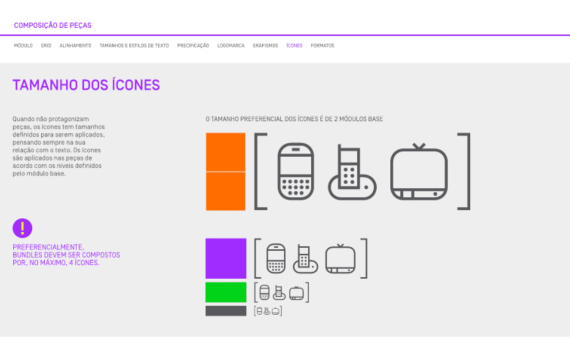
Task: Click the paragraph starting 'Quando não protagonizam'
Action: click(x=59, y=146)
